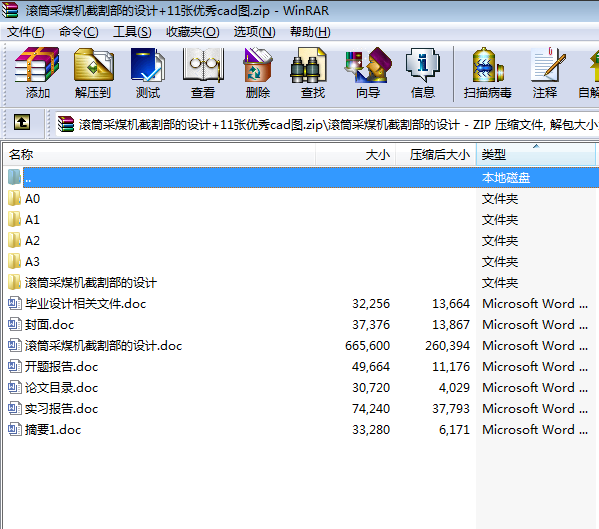599x529 pixels.
Task: Click the archive path address field
Action: [327, 125]
